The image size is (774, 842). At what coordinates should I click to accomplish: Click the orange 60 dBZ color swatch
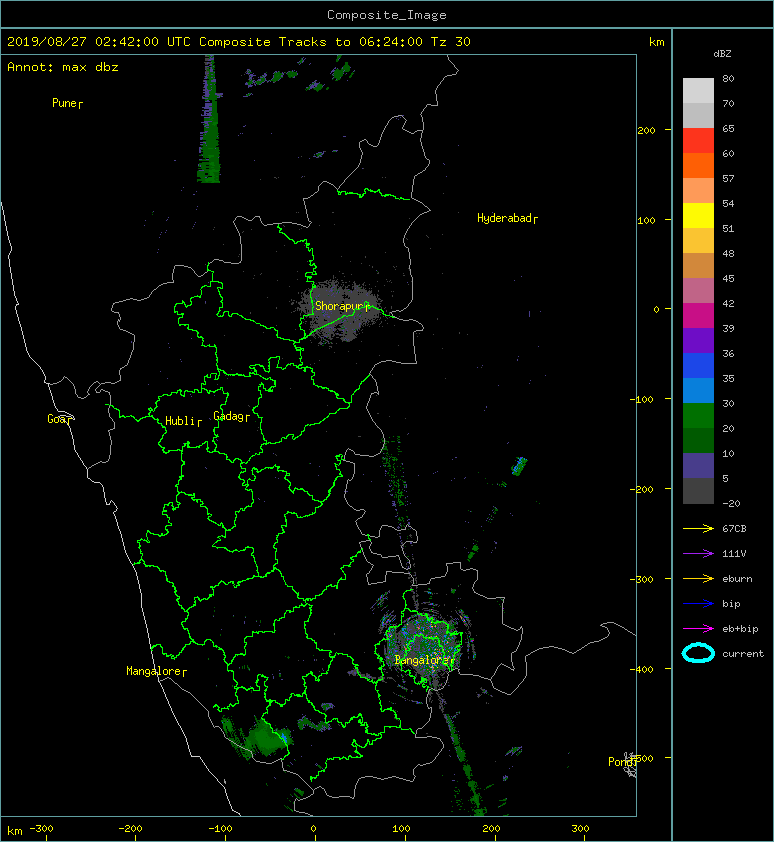[x=698, y=165]
